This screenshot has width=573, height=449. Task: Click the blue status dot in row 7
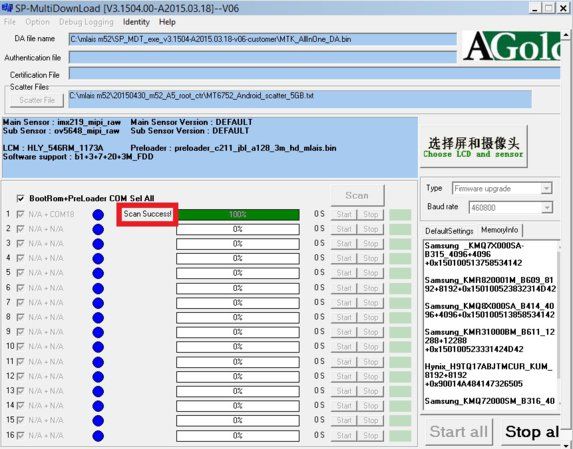click(x=98, y=303)
